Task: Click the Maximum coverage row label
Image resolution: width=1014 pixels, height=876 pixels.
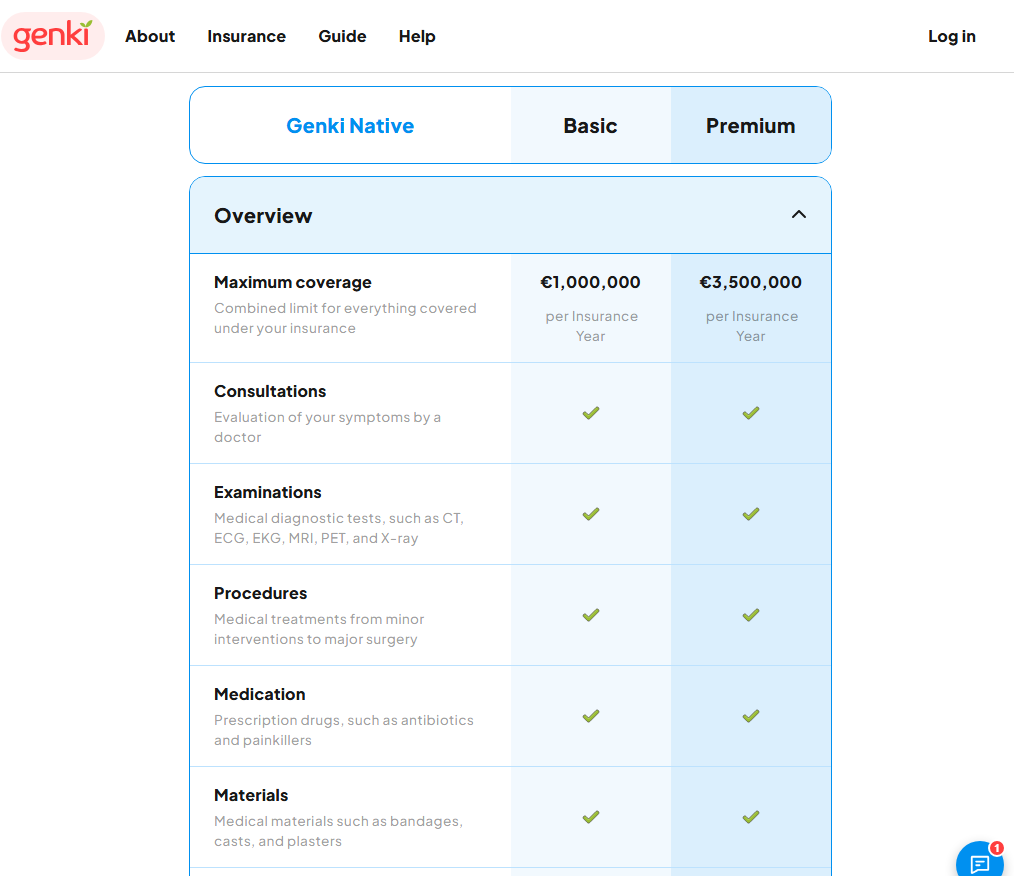Action: 293,283
